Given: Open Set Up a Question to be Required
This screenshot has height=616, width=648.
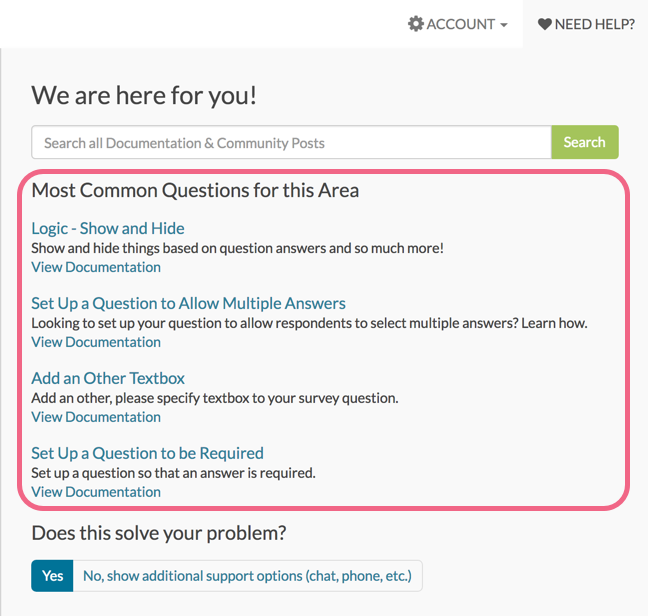Looking at the screenshot, I should 147,453.
